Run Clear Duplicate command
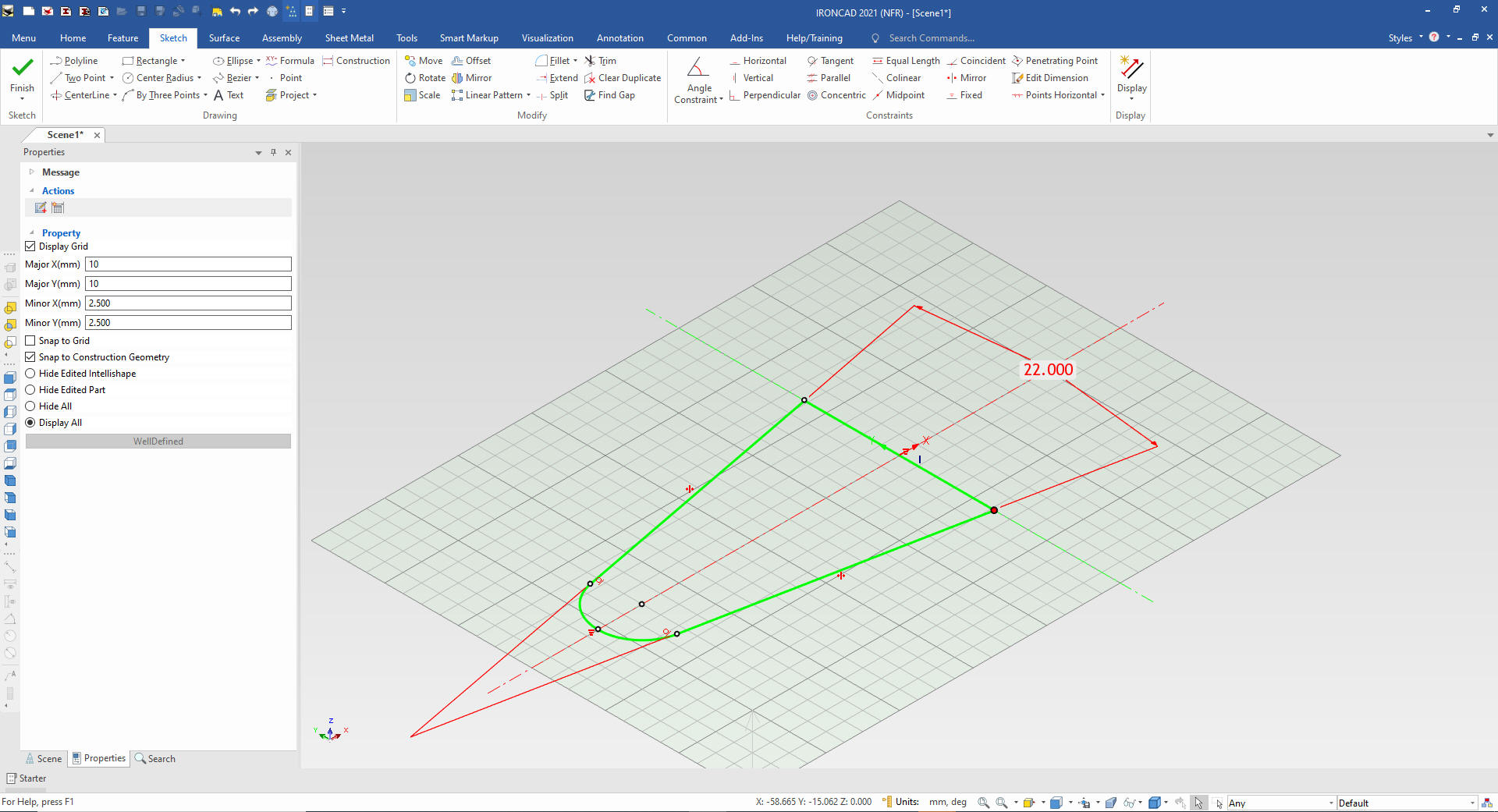1498x812 pixels. (622, 78)
